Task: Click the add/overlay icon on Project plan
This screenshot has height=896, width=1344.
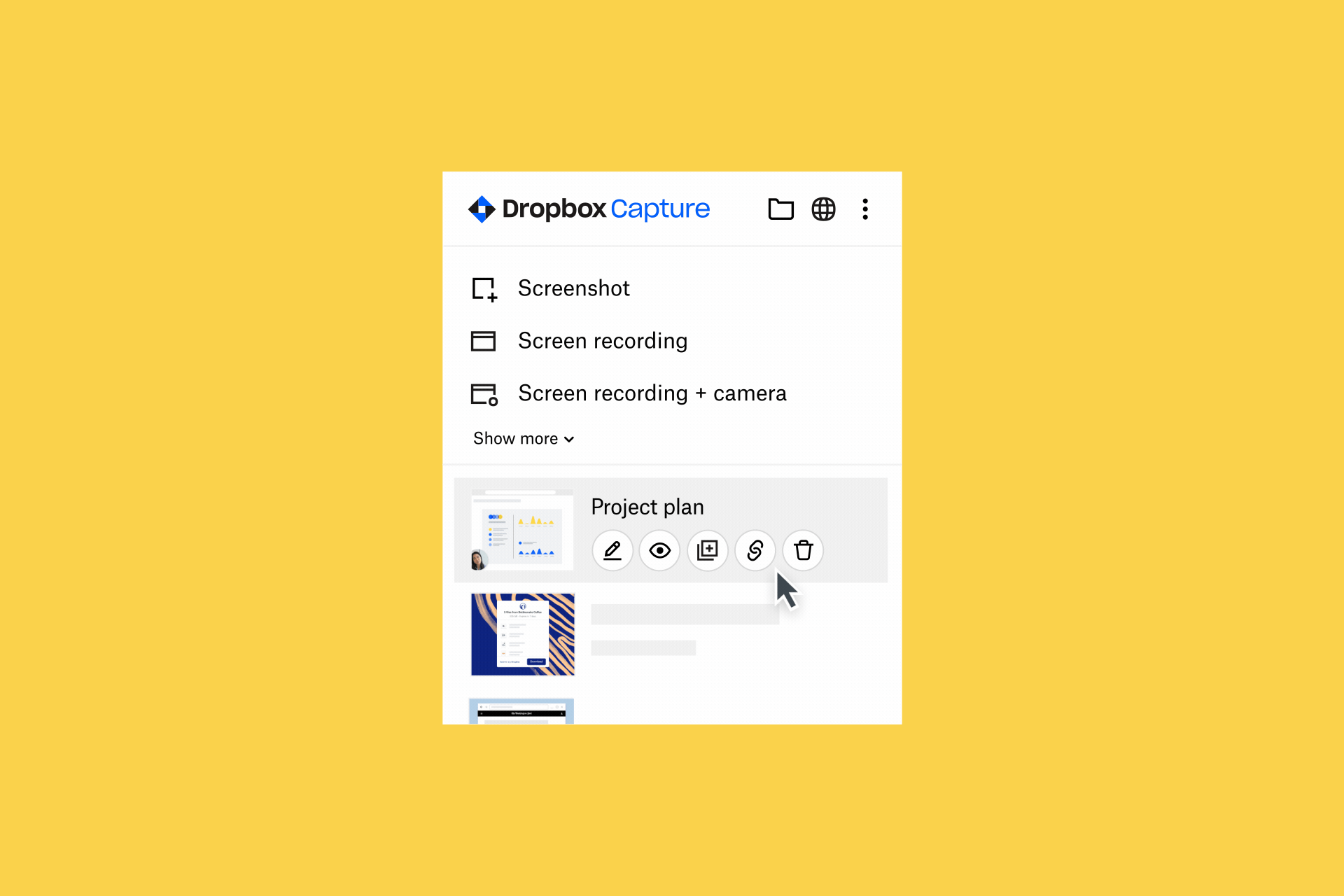Action: click(x=708, y=550)
